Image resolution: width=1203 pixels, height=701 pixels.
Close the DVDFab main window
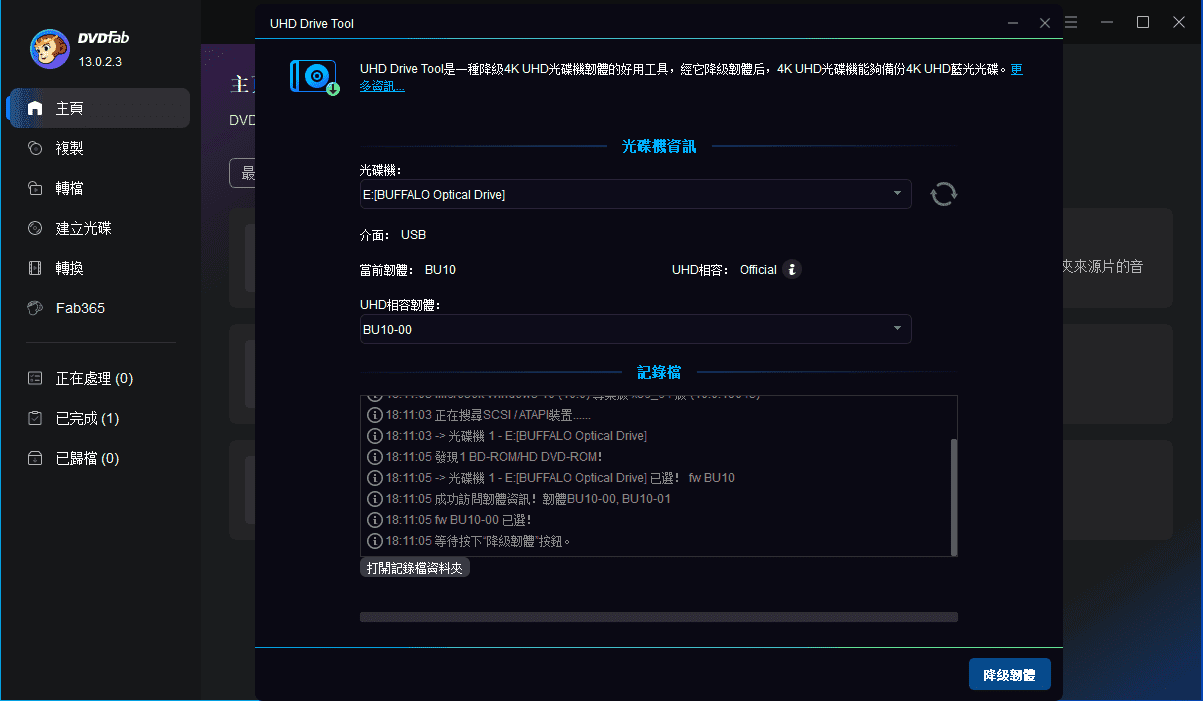[x=1179, y=22]
